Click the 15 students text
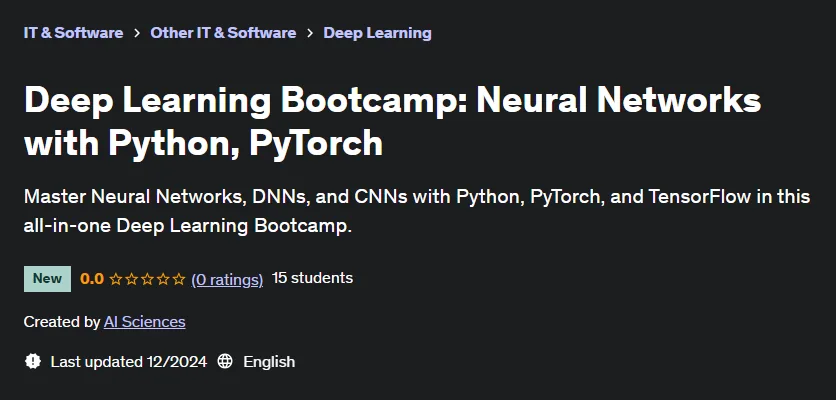 tap(312, 278)
